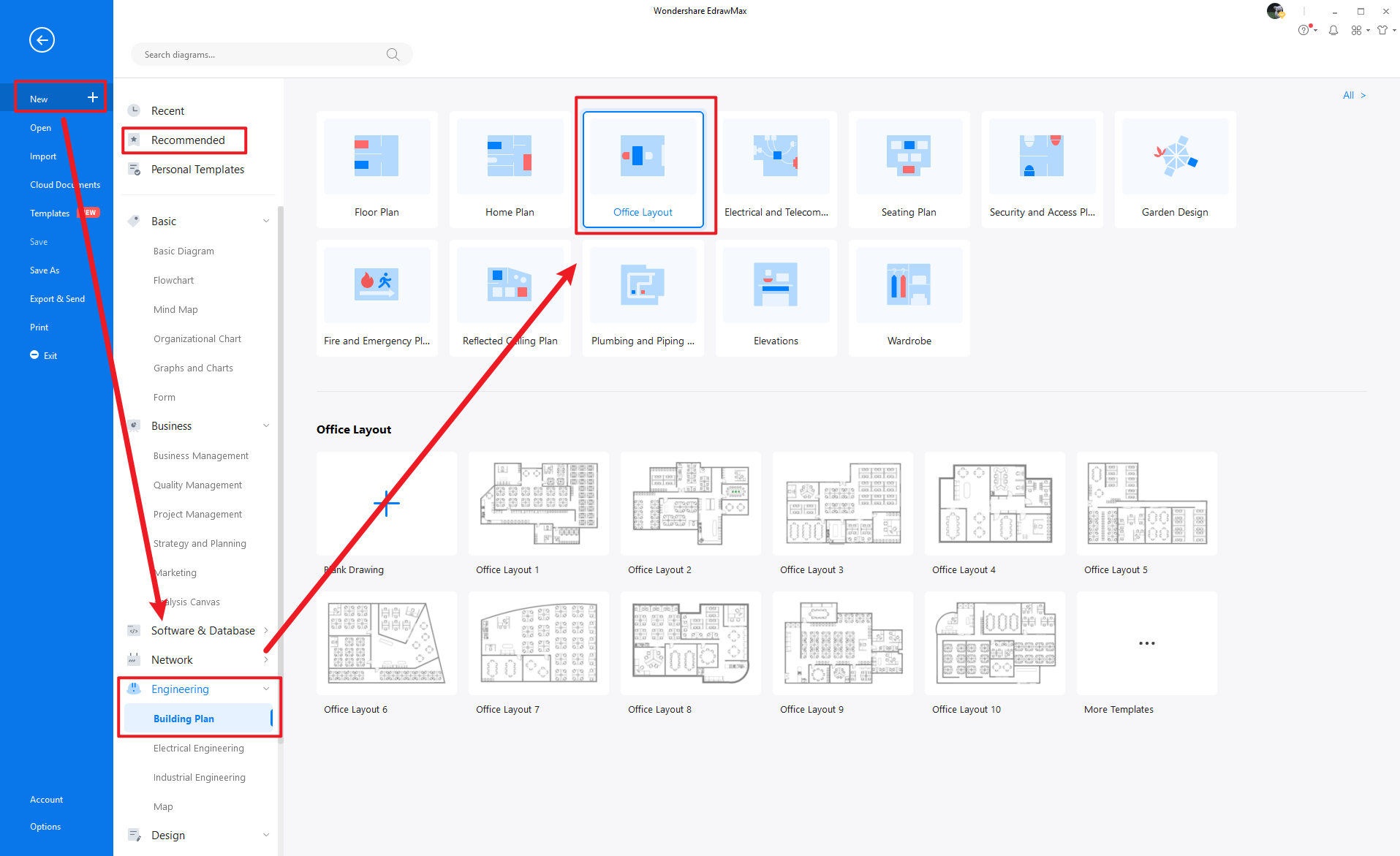This screenshot has width=1400, height=856.
Task: Expand the Network category arrow
Action: pos(266,660)
